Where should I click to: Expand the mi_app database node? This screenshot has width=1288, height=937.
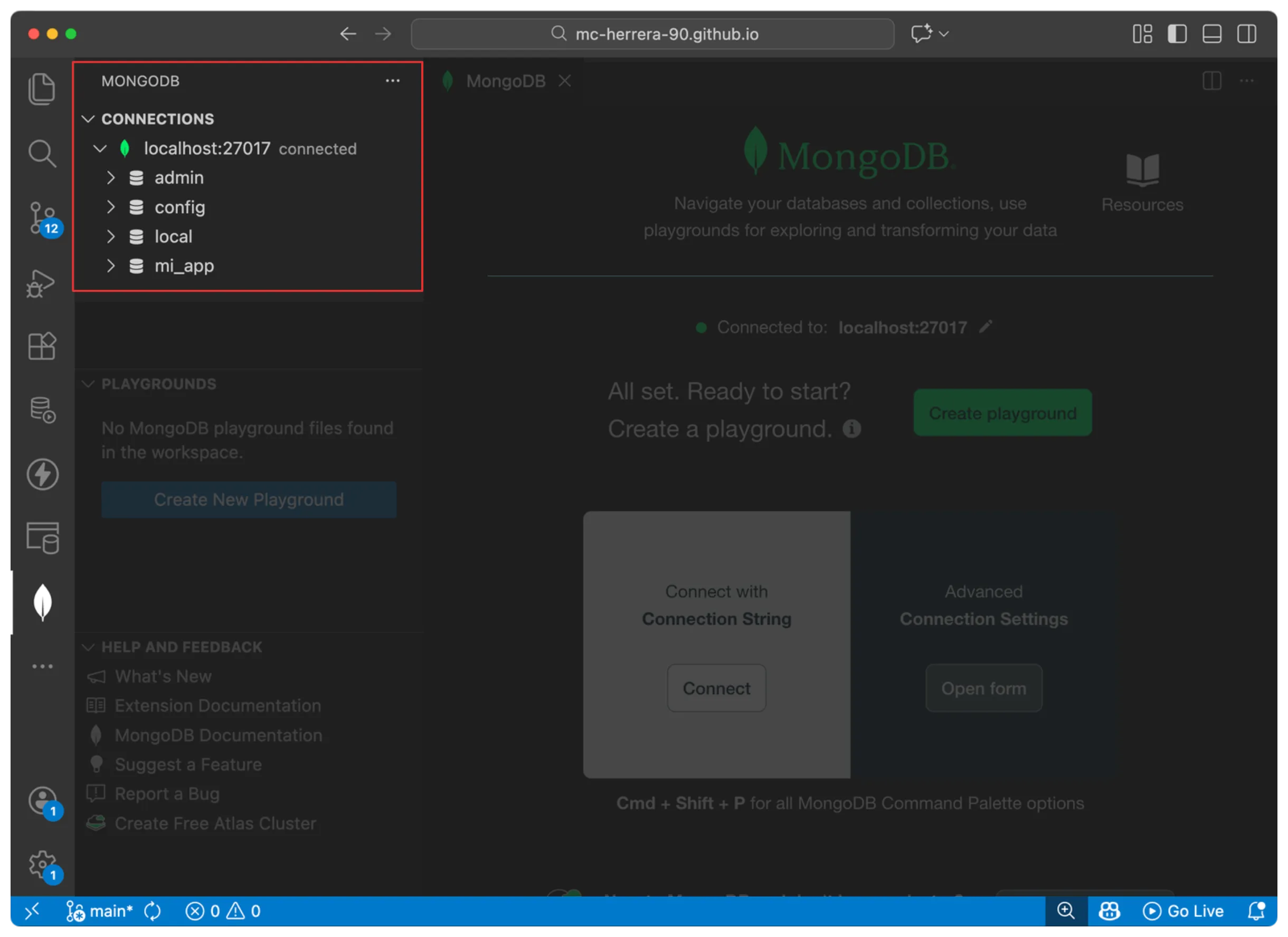coord(111,266)
